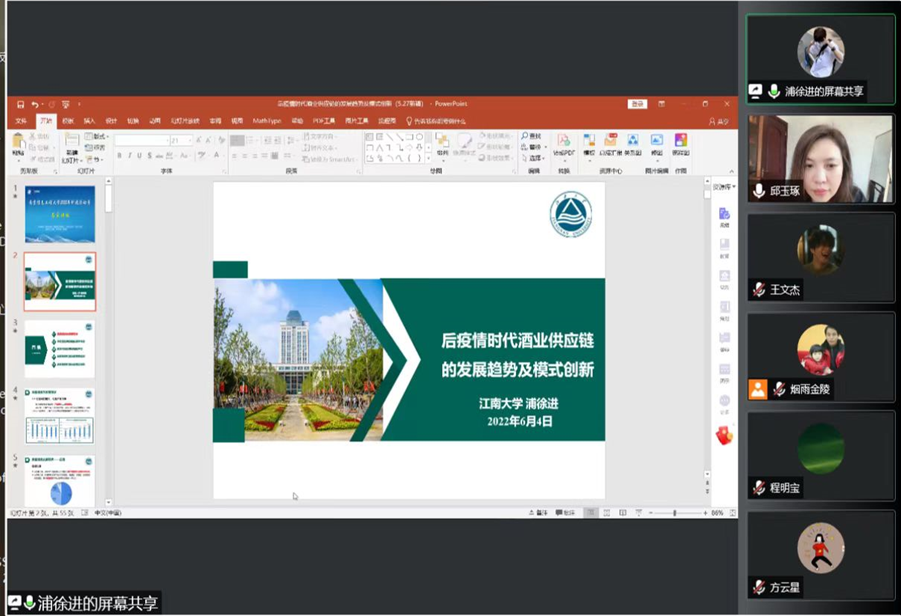Toggle Bold formatting in font group

click(120, 156)
